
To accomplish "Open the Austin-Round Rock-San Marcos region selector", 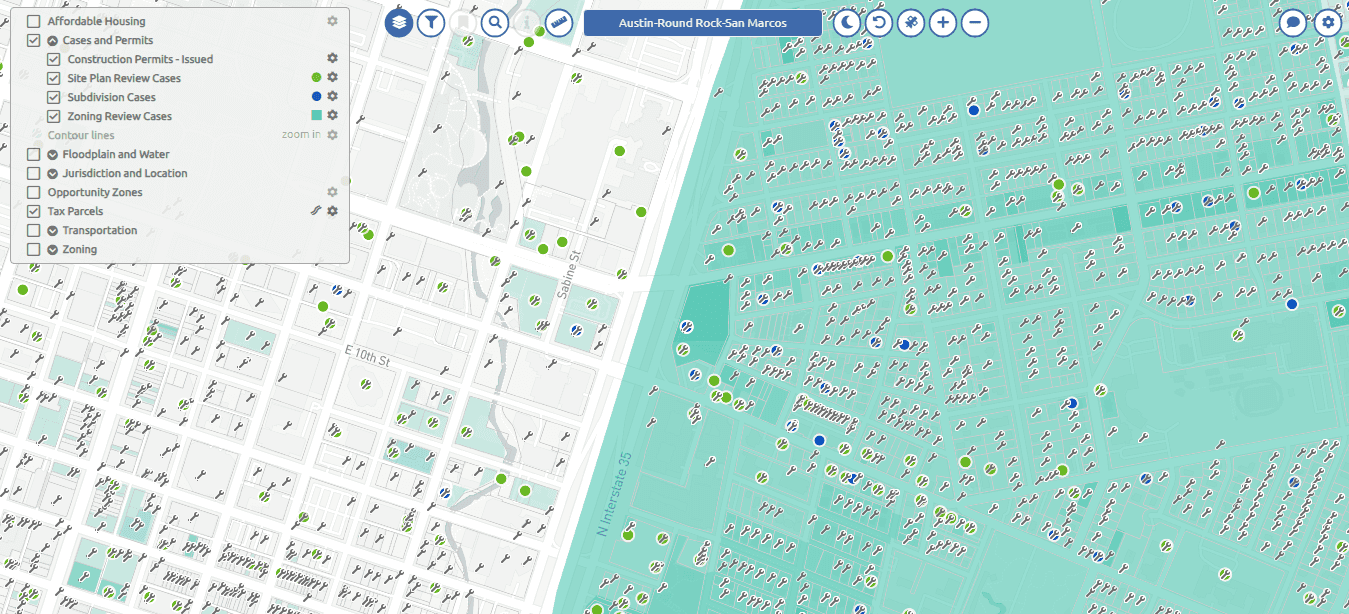I will [x=703, y=23].
